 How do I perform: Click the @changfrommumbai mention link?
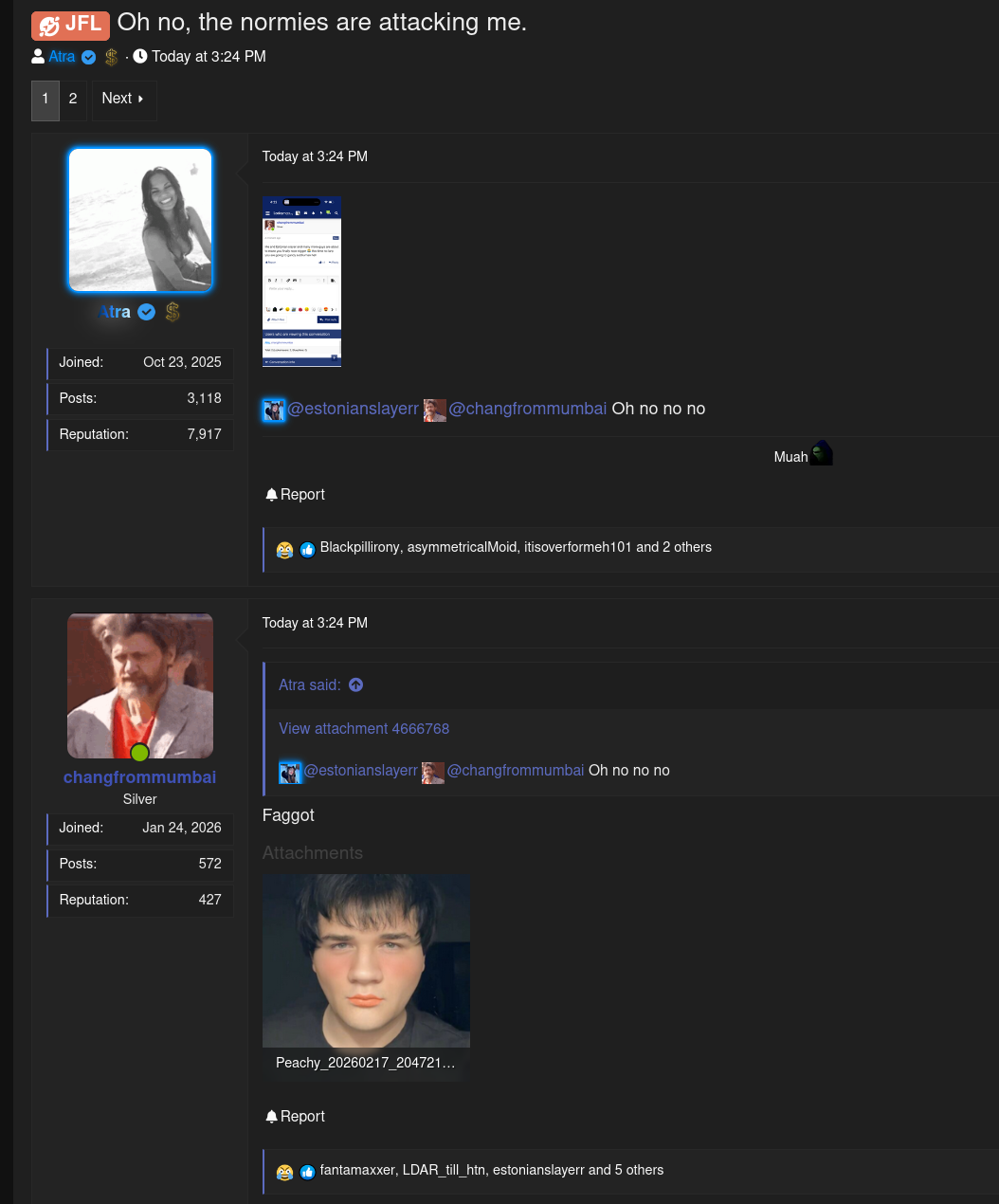tap(527, 410)
